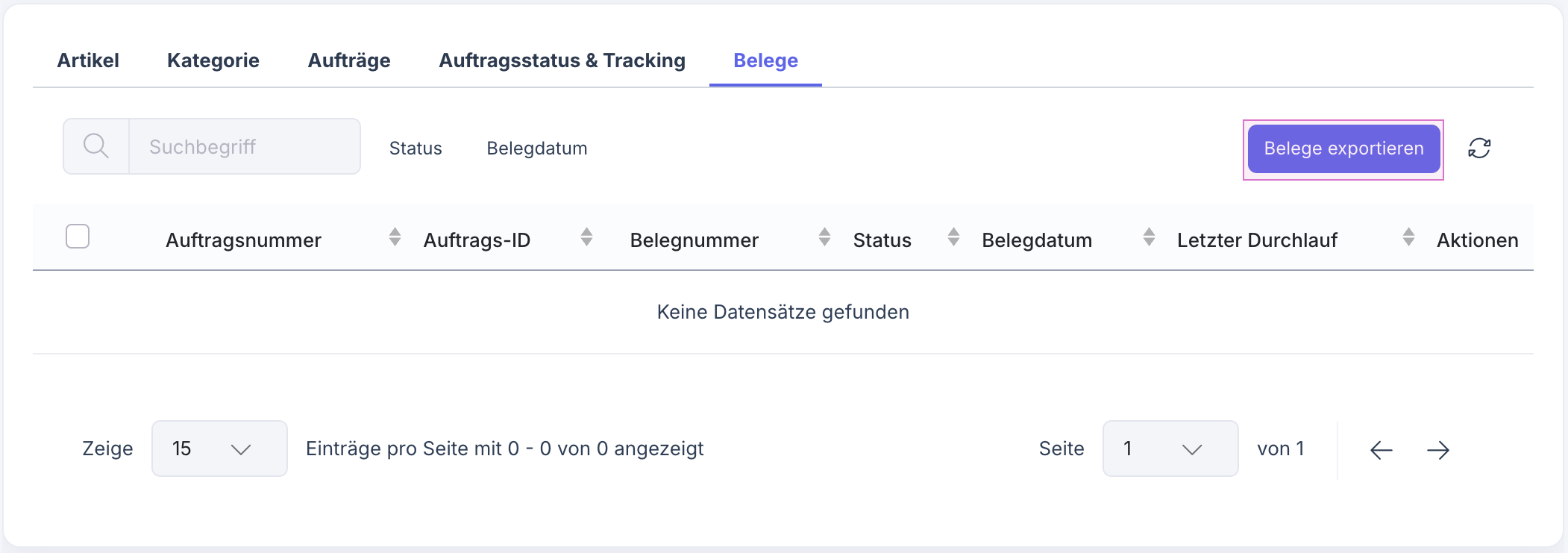Open the entries-per-page dropdown showing 15
The height and width of the screenshot is (553, 1568).
219,448
